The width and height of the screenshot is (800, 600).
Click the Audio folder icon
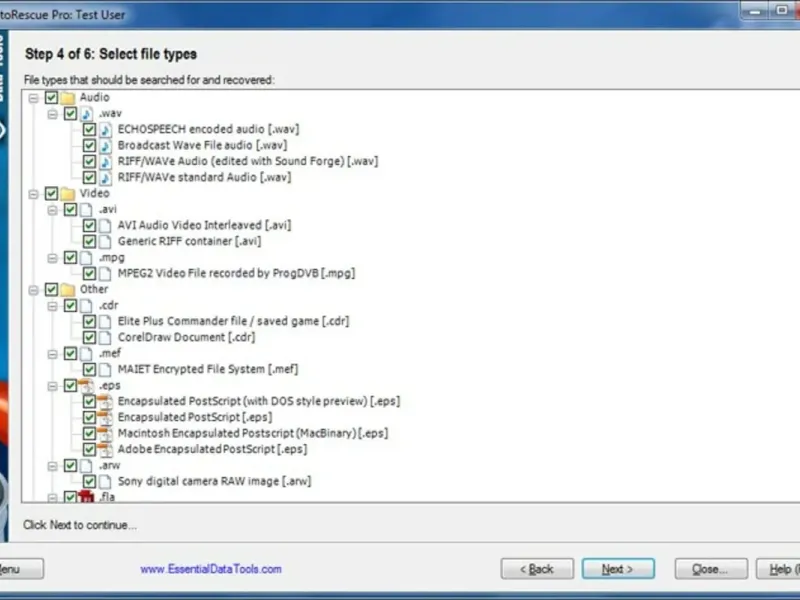(x=68, y=97)
